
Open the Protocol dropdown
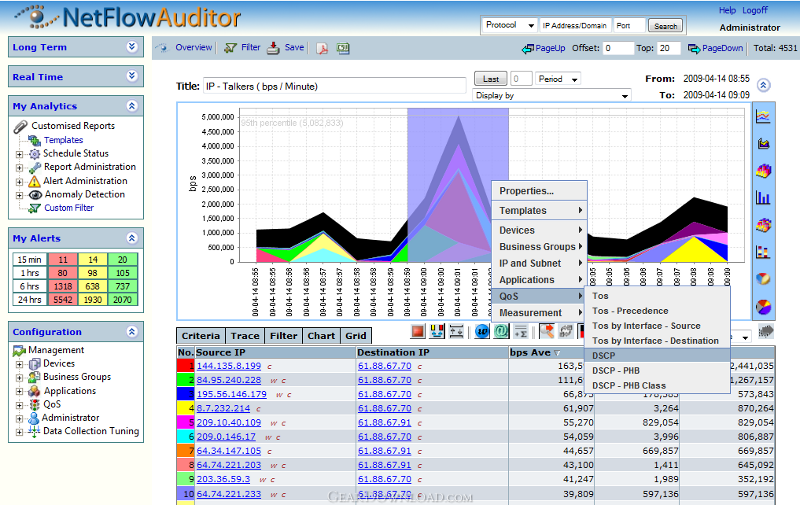509,25
